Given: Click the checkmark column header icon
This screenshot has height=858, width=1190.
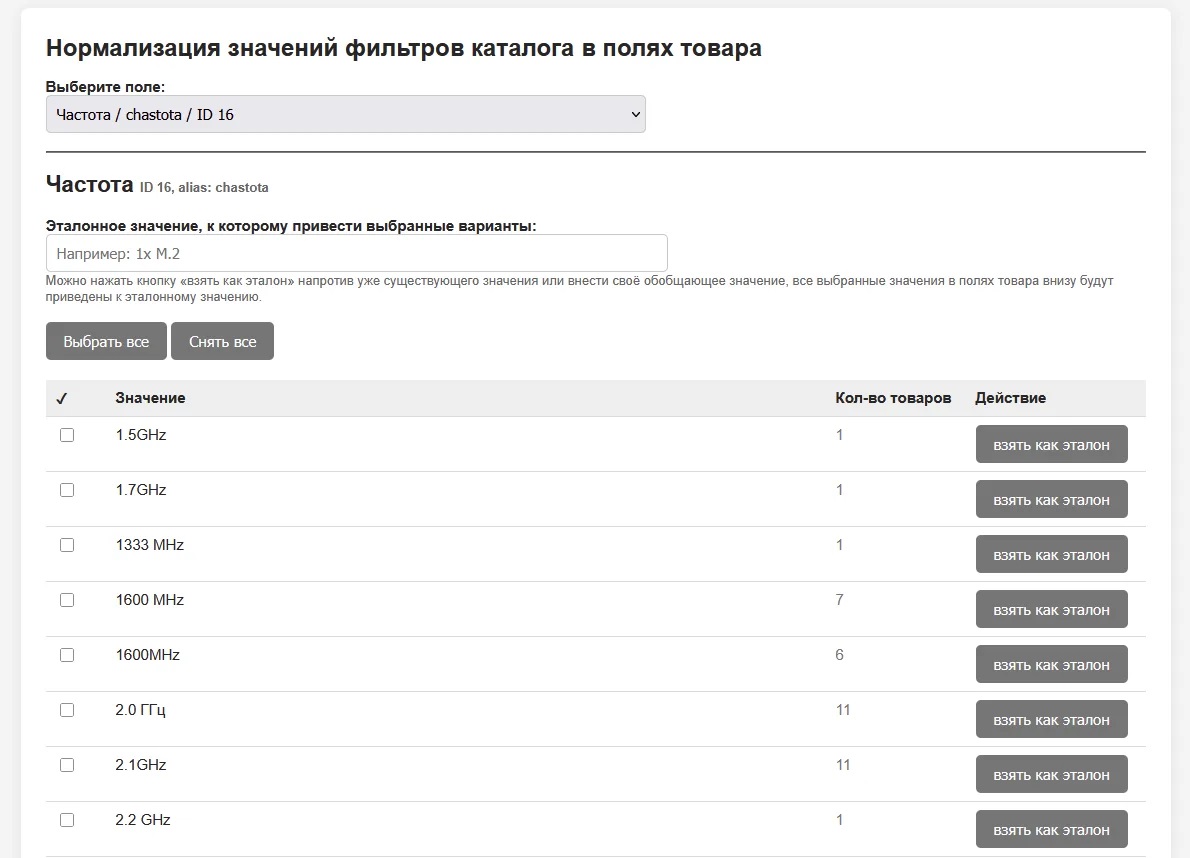Looking at the screenshot, I should [61, 398].
